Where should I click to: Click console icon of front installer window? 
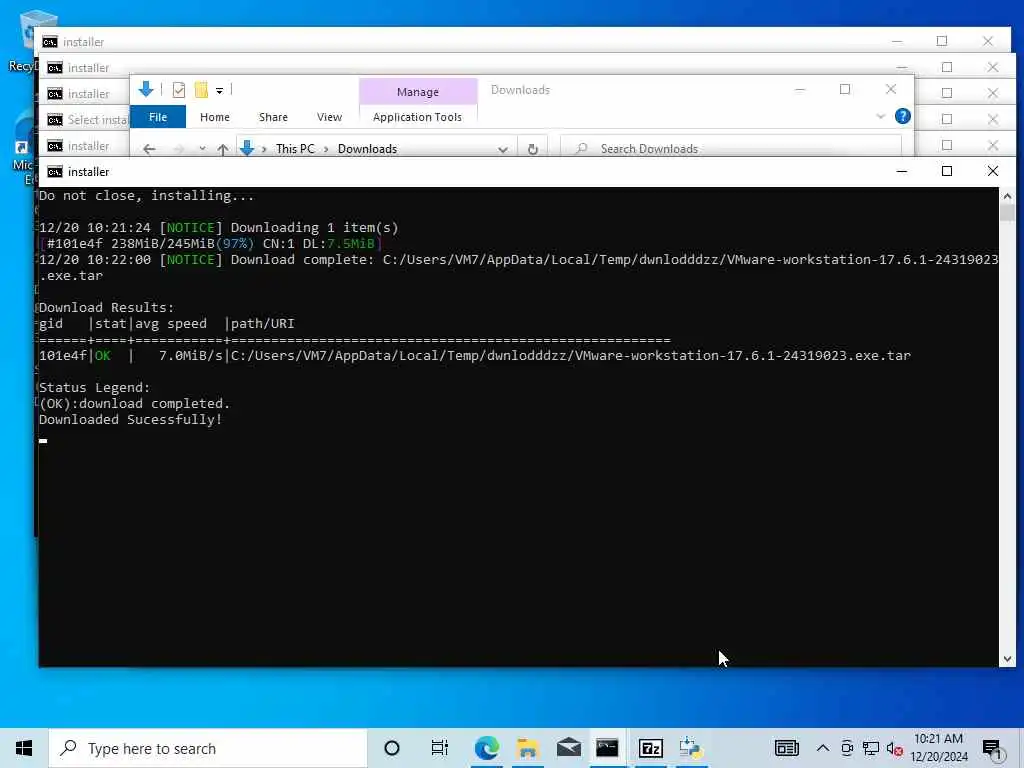click(x=55, y=172)
